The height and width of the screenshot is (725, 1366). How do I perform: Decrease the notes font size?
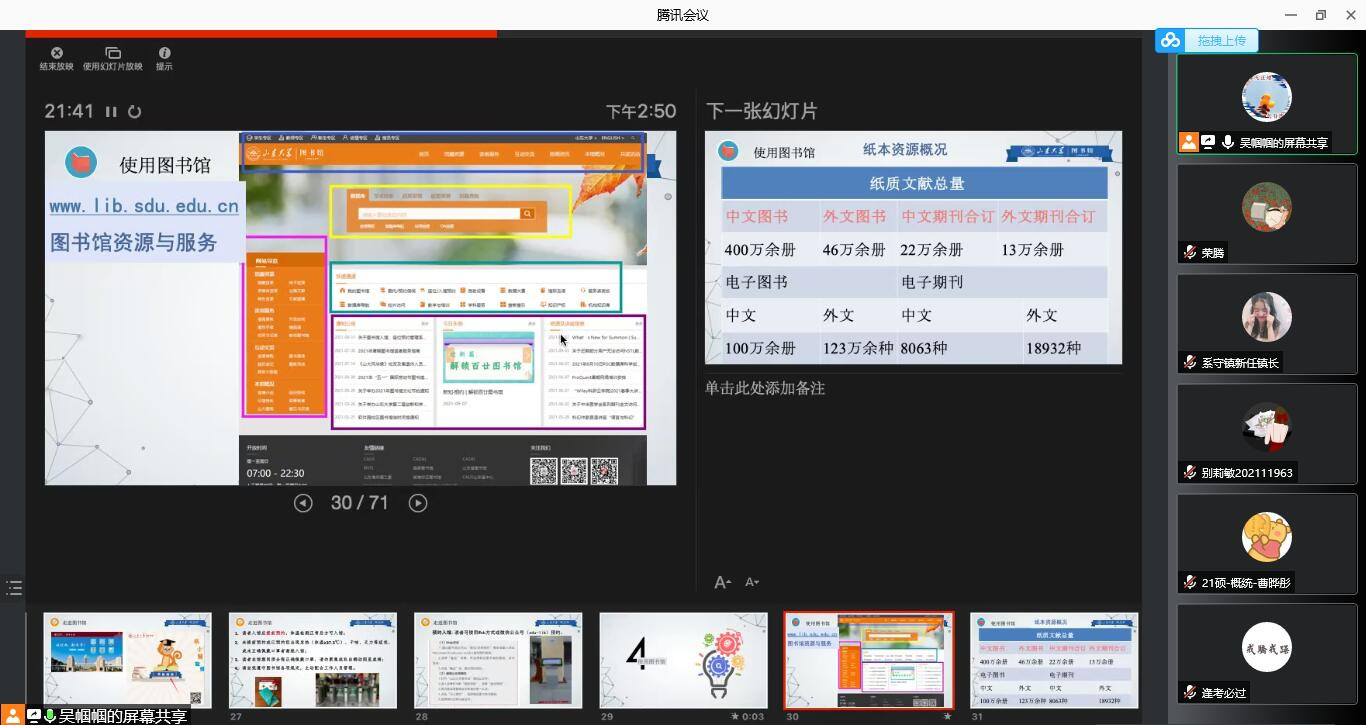(752, 582)
